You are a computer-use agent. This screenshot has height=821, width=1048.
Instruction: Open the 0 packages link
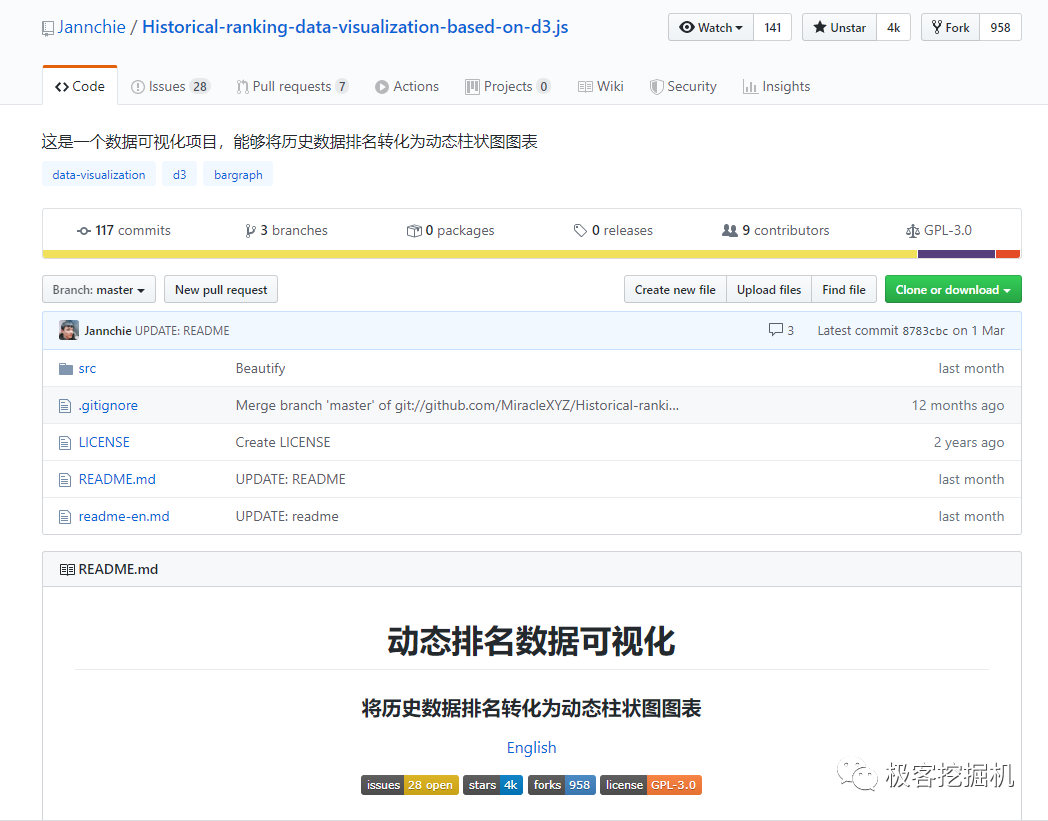(x=450, y=231)
